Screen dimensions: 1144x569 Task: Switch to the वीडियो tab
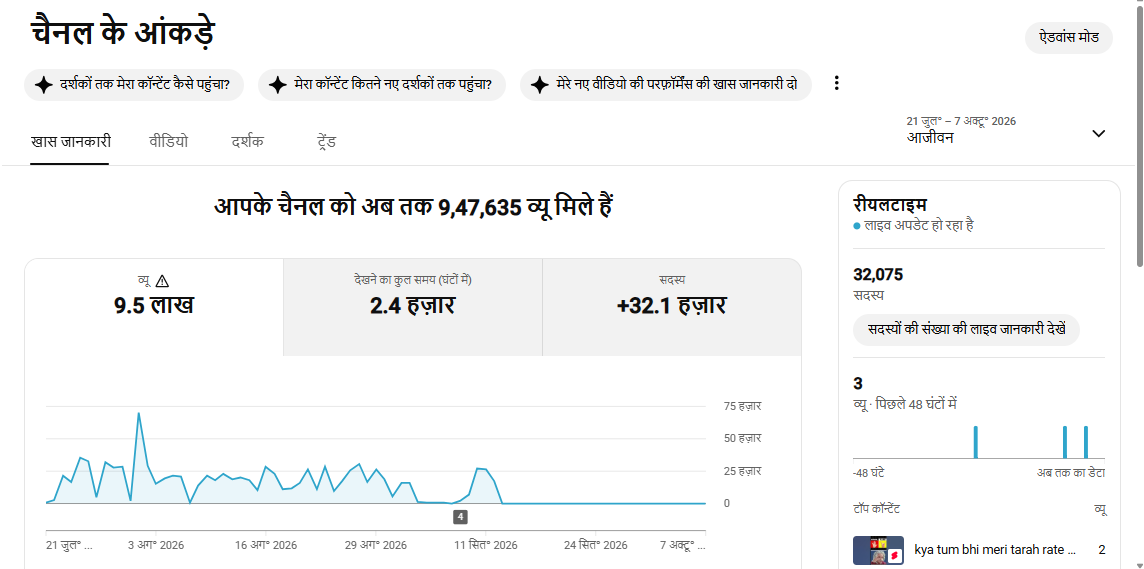(x=169, y=142)
